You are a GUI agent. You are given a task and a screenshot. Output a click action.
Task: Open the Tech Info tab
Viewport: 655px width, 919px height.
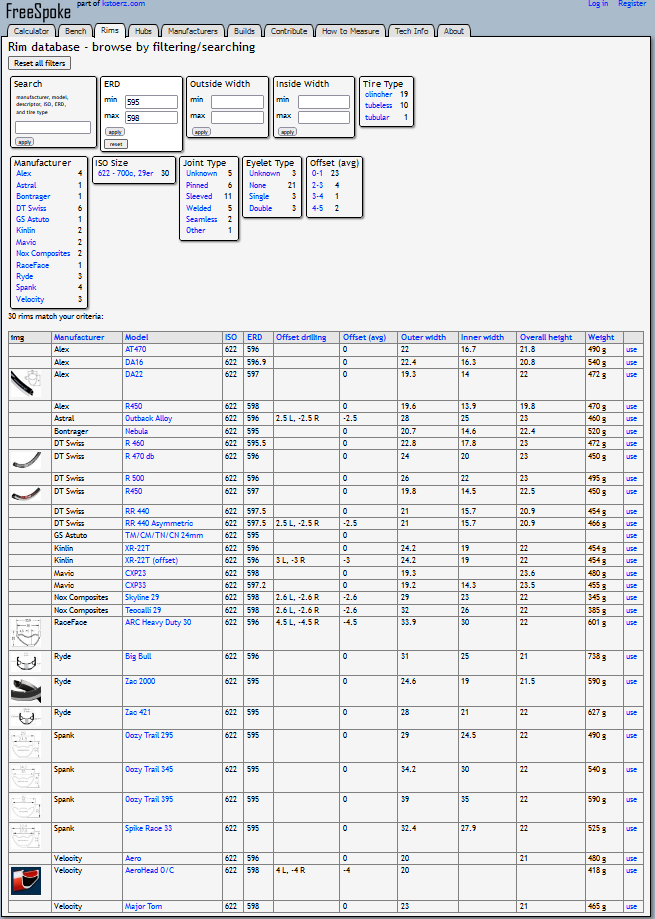click(x=410, y=31)
